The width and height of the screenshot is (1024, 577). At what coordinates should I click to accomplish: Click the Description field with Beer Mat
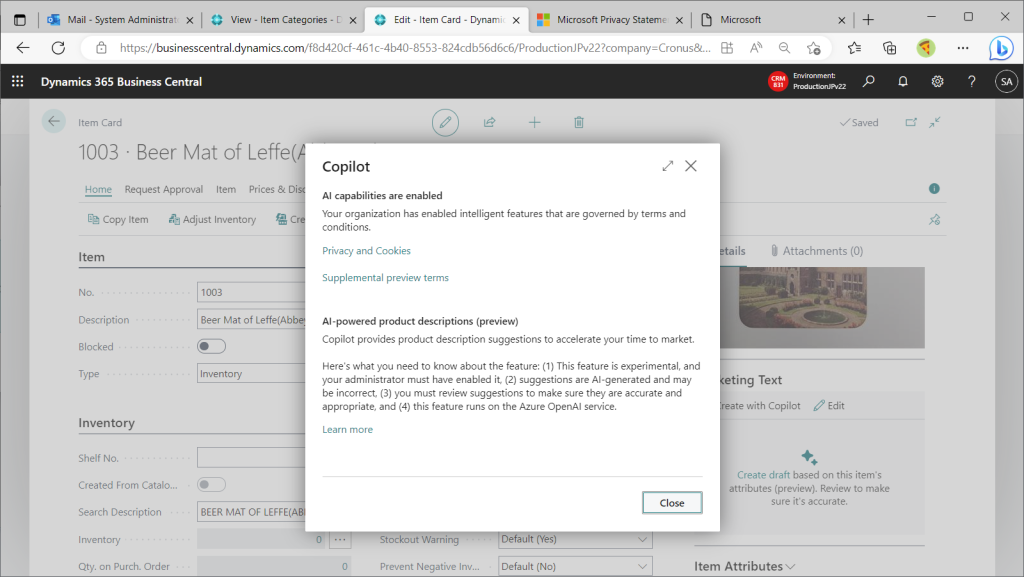pos(251,319)
